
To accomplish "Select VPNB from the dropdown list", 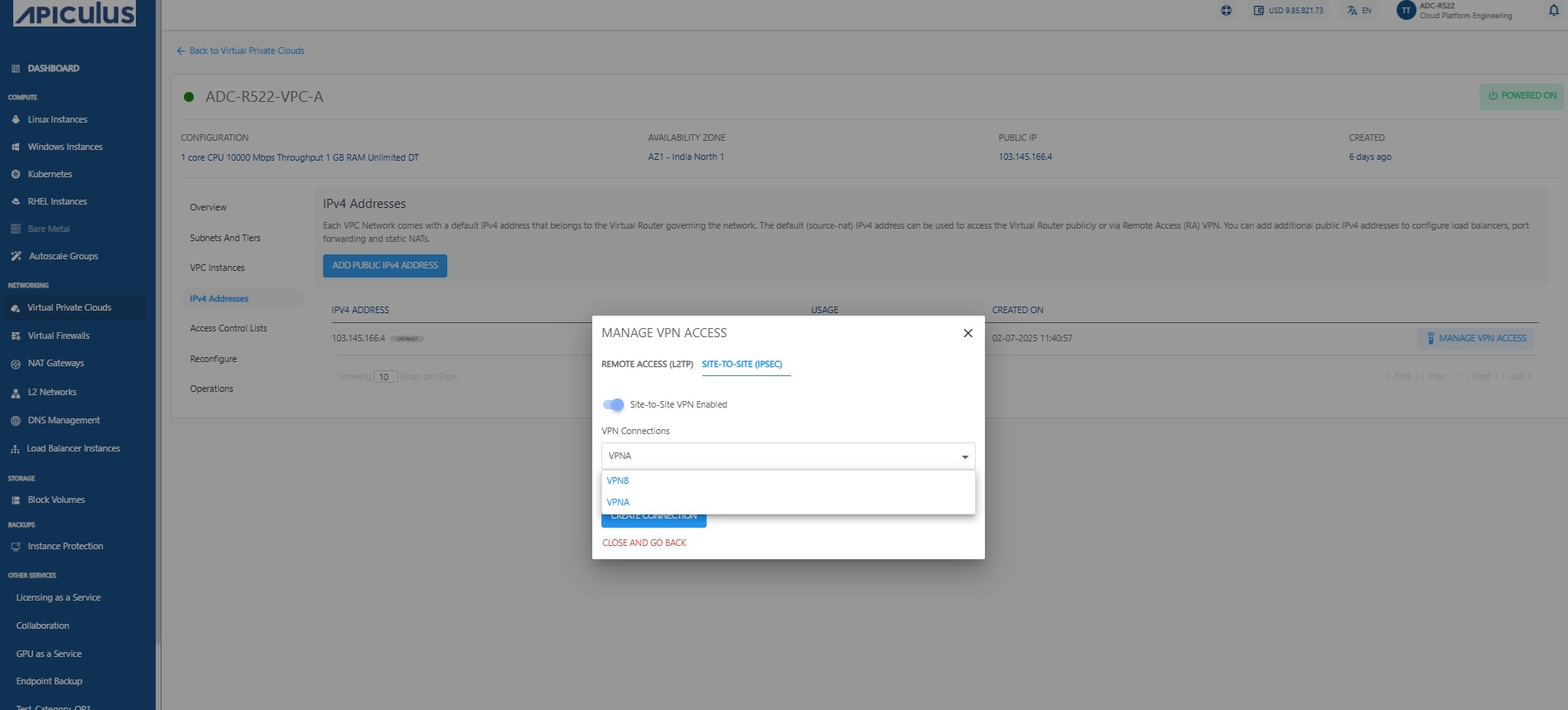I will click(x=618, y=481).
